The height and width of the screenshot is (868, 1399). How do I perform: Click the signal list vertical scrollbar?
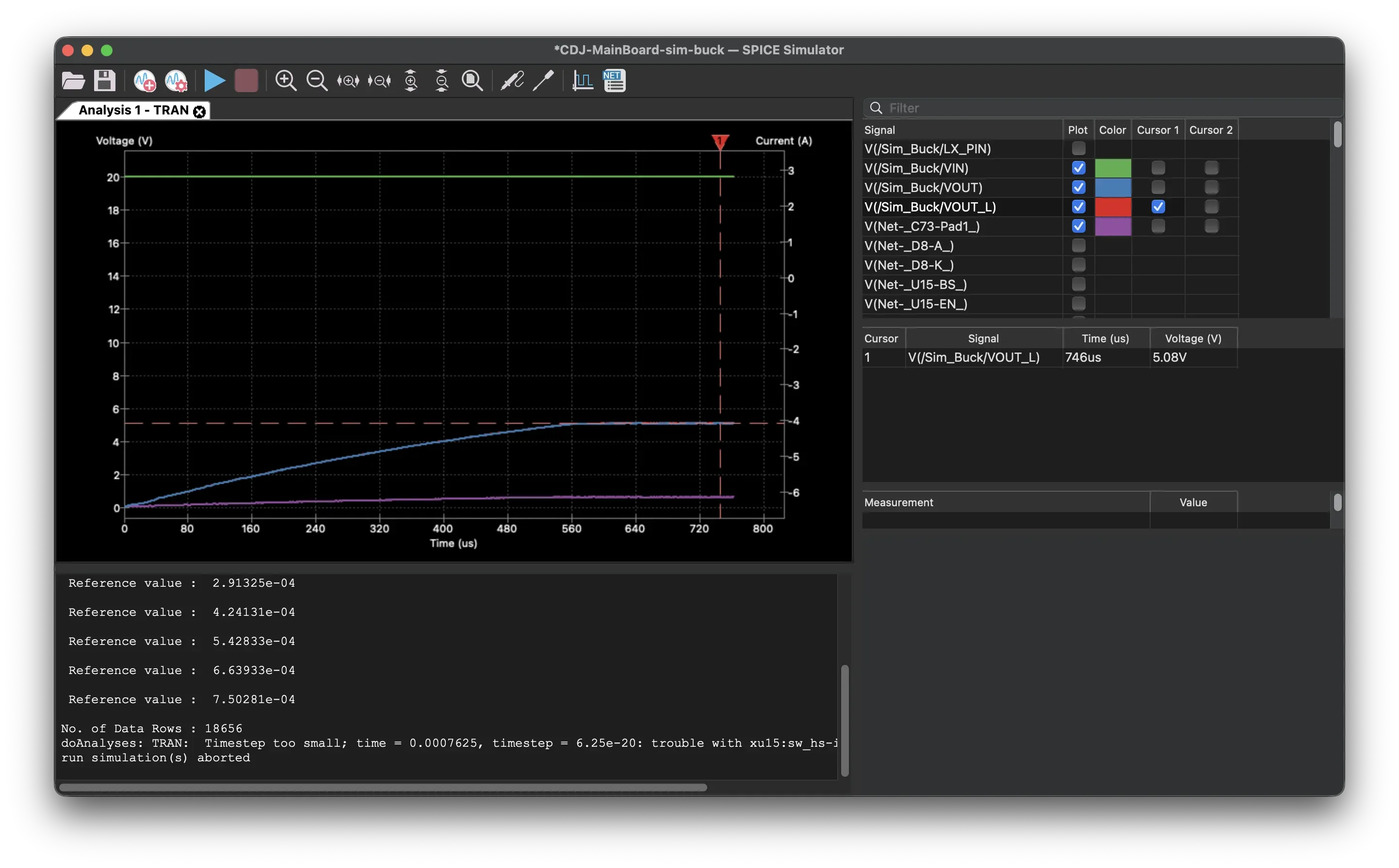(x=1337, y=134)
